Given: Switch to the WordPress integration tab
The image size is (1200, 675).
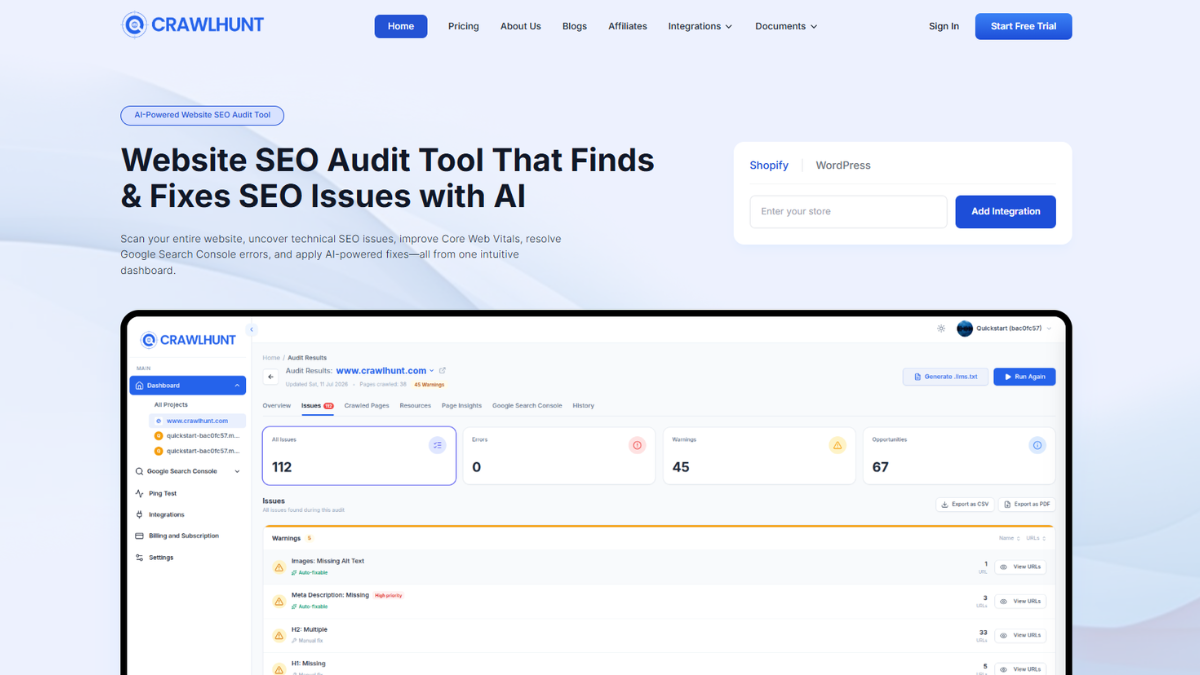Looking at the screenshot, I should [843, 165].
